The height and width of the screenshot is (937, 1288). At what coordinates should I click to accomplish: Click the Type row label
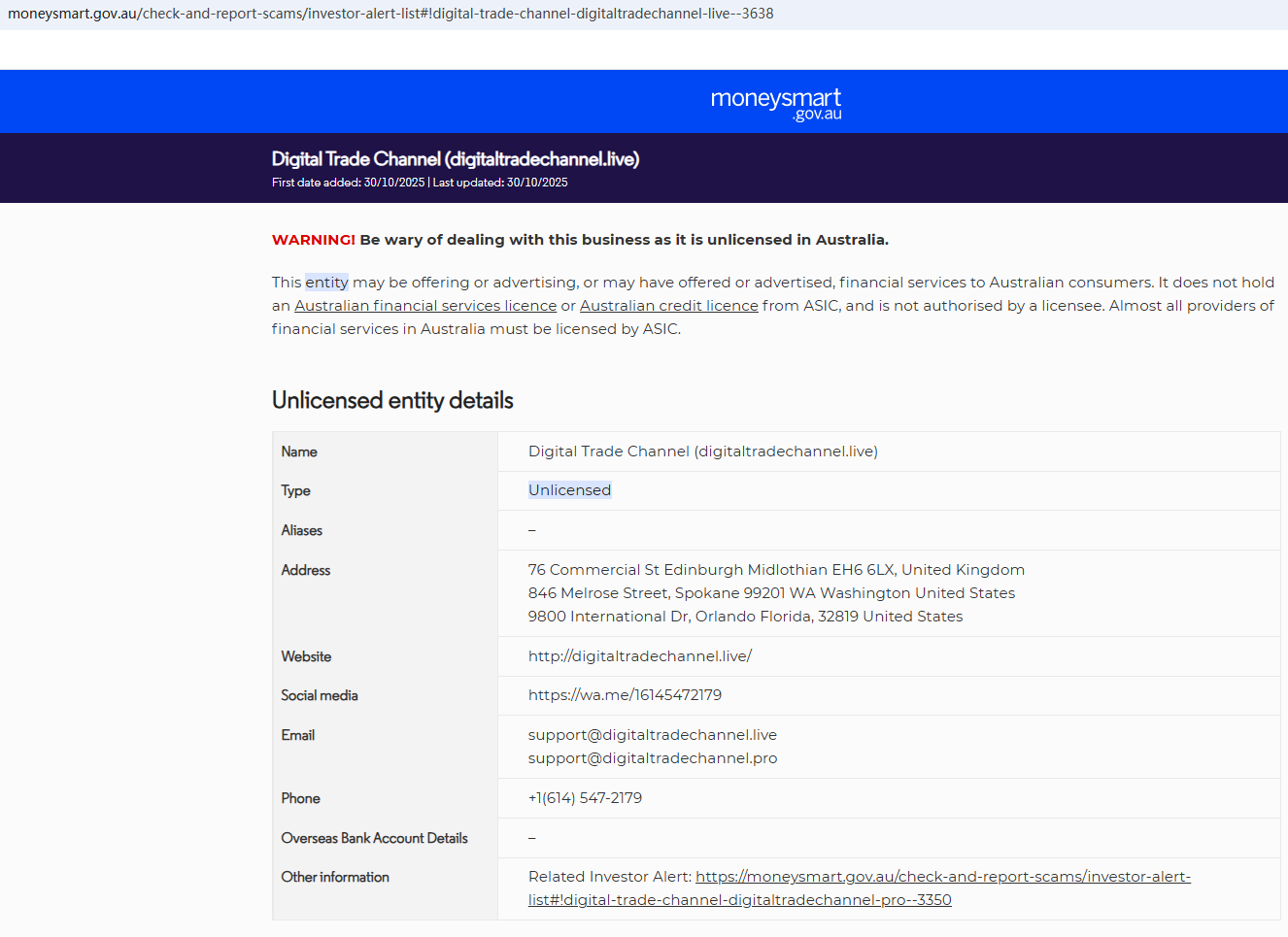pyautogui.click(x=296, y=491)
